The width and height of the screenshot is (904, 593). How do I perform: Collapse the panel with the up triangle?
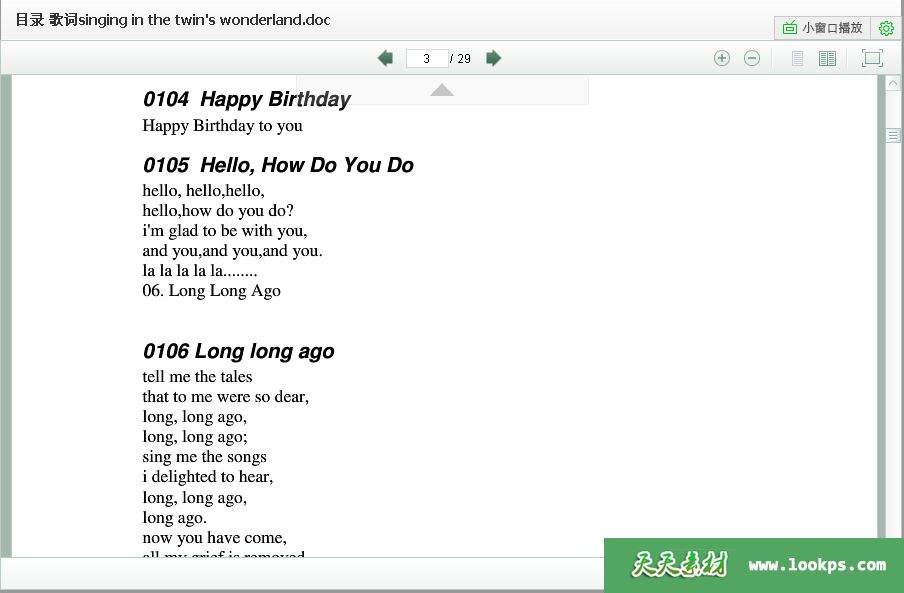(442, 90)
